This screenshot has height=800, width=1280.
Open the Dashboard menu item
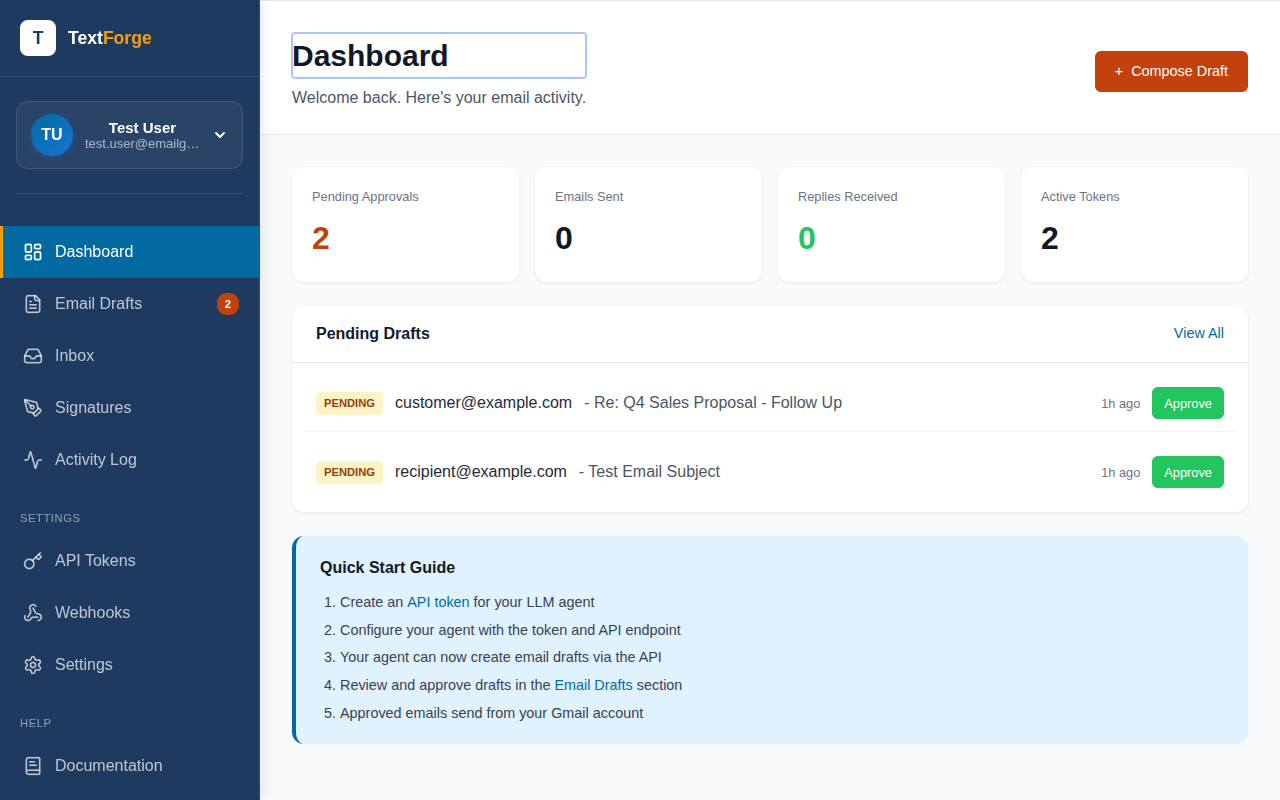130,252
